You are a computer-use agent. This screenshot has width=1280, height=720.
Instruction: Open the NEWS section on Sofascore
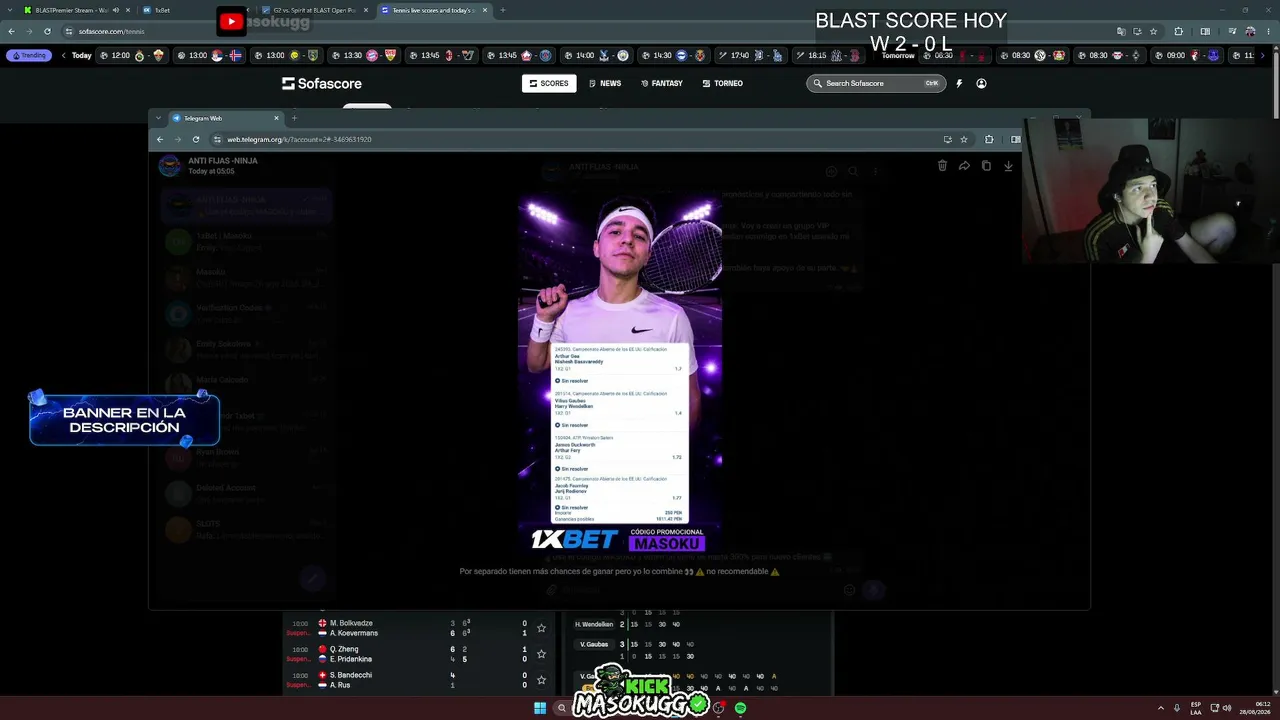click(605, 83)
